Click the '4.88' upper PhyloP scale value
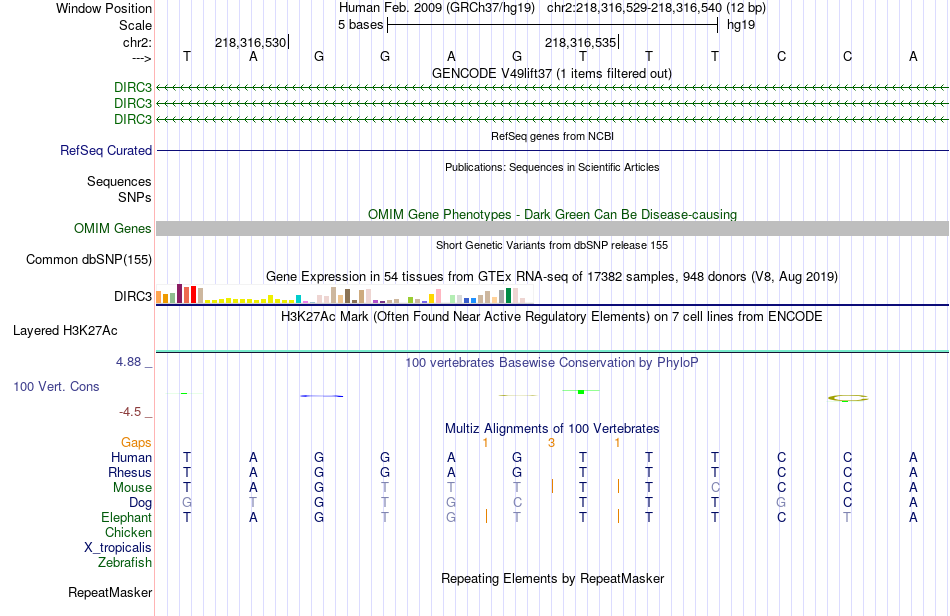The image size is (950, 616). point(128,362)
